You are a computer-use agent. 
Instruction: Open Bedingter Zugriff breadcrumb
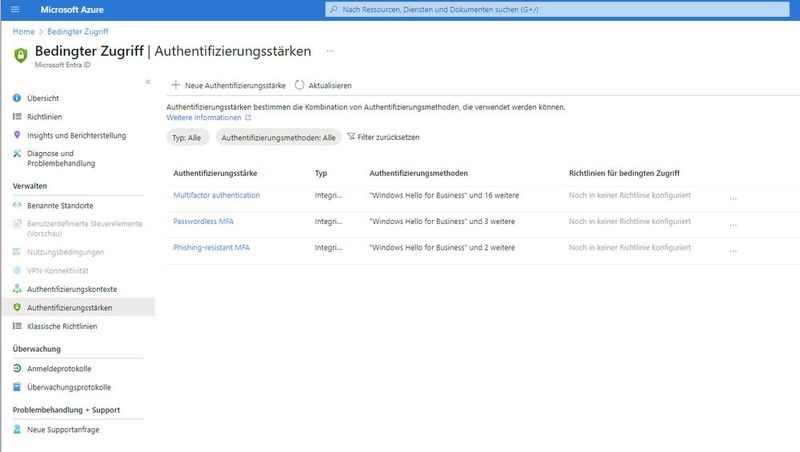coord(78,32)
